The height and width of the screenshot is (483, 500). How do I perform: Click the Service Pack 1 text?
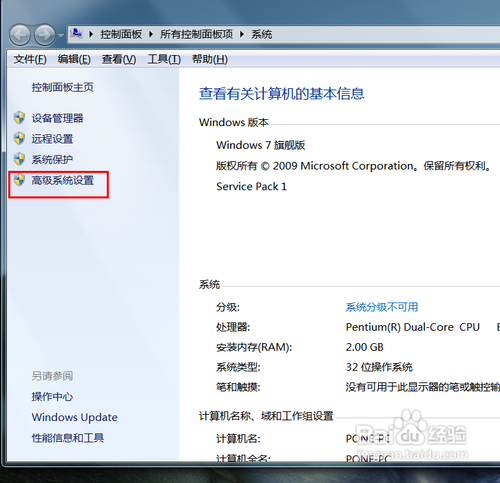pyautogui.click(x=251, y=186)
